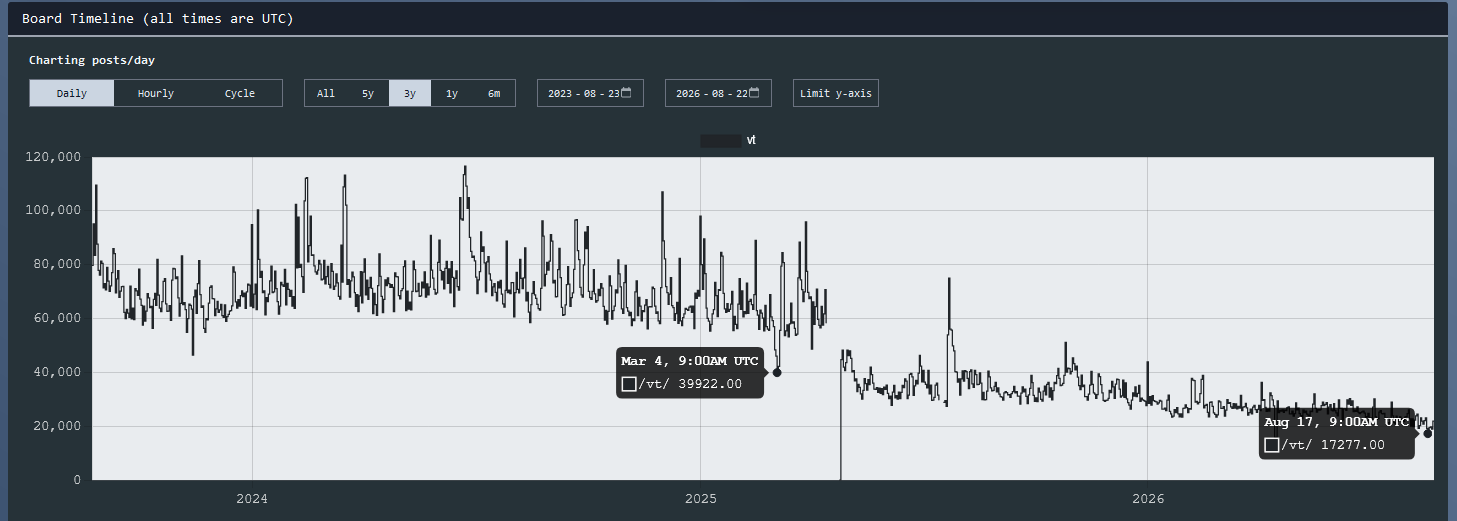Toggle the vt series legend swatch
This screenshot has height=521, width=1457.
tap(720, 141)
